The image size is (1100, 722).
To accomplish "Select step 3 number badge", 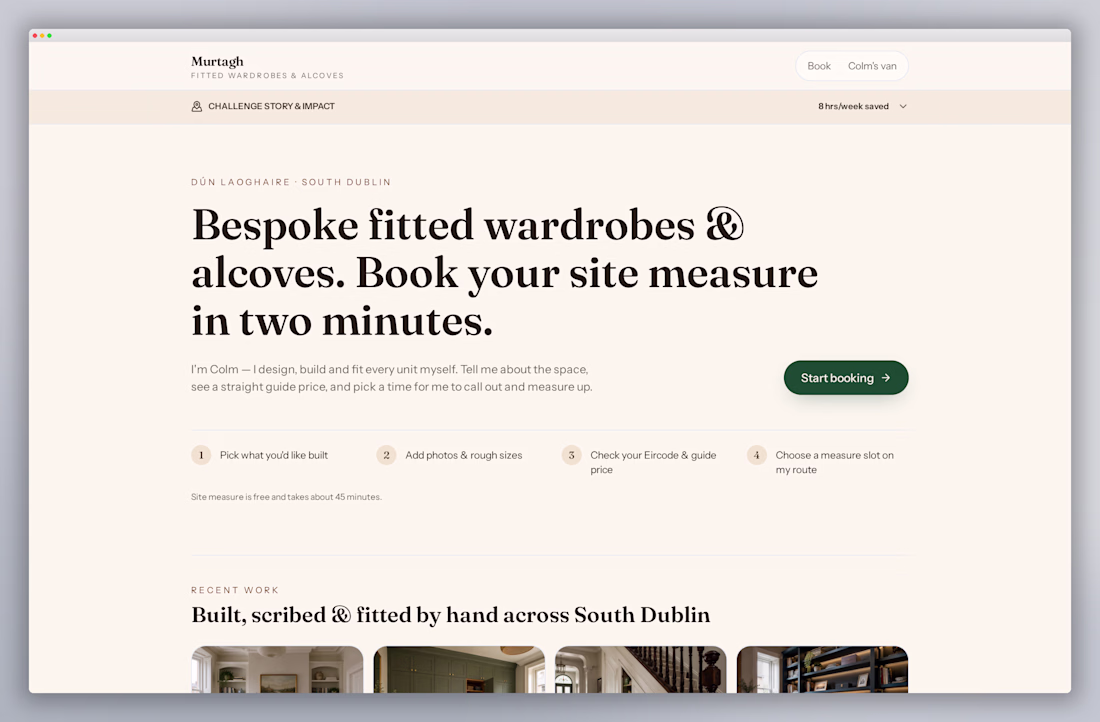I will pyautogui.click(x=572, y=455).
